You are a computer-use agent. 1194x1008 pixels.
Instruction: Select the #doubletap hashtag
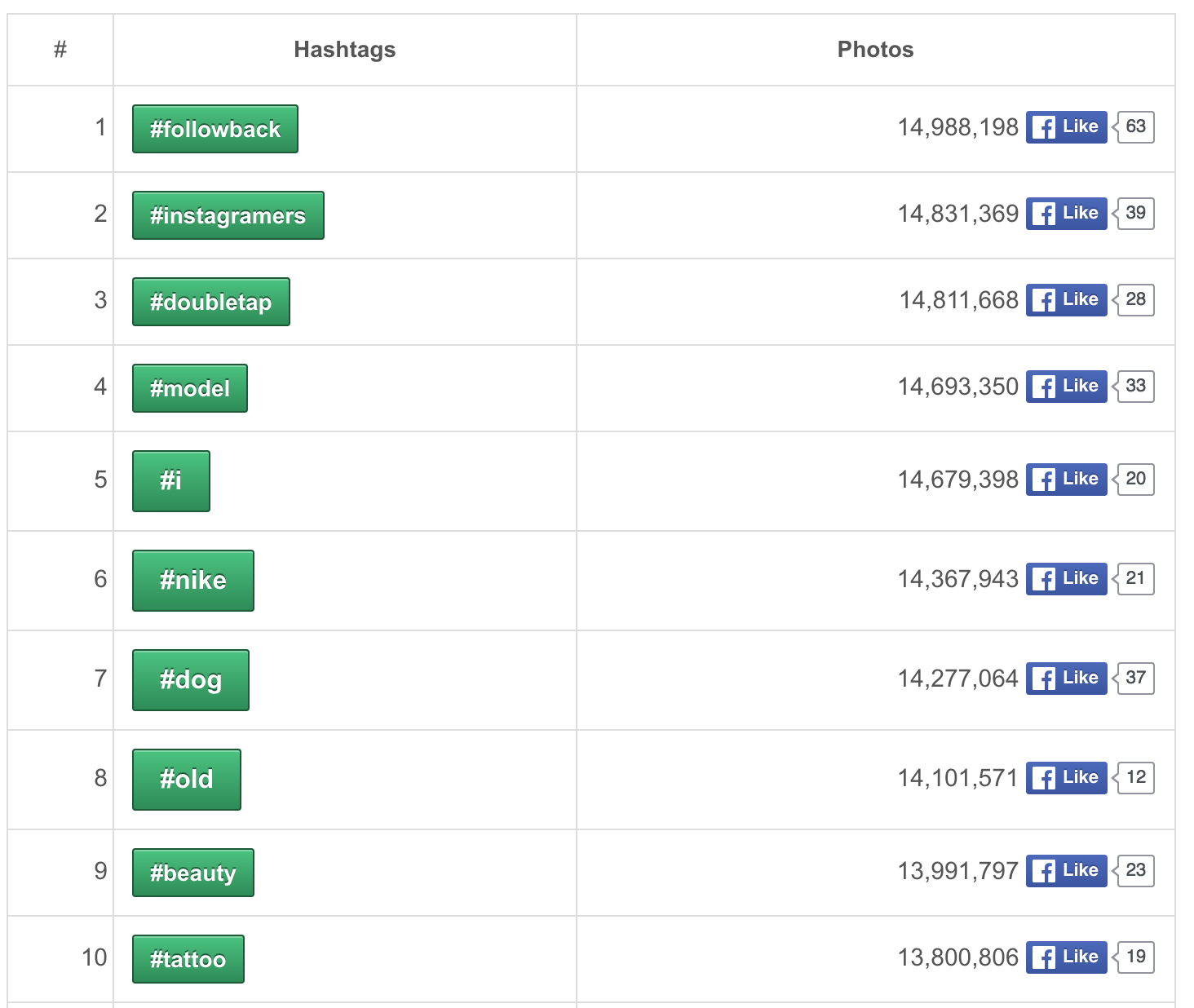tap(210, 301)
